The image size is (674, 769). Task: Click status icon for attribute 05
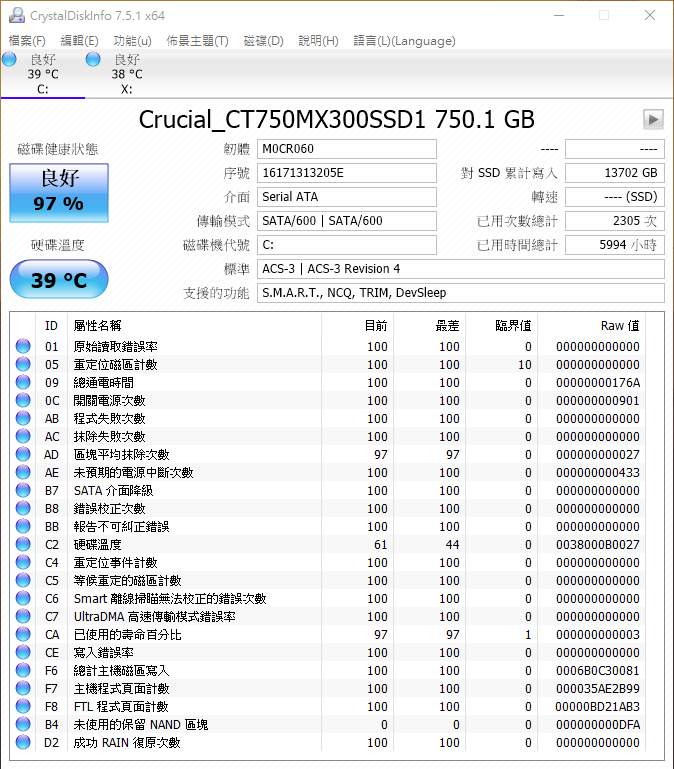23,364
